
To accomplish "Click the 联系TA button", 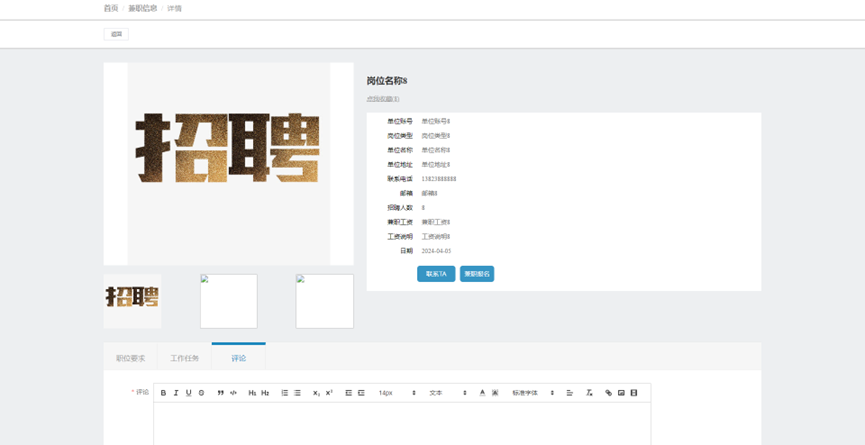I will [x=436, y=274].
